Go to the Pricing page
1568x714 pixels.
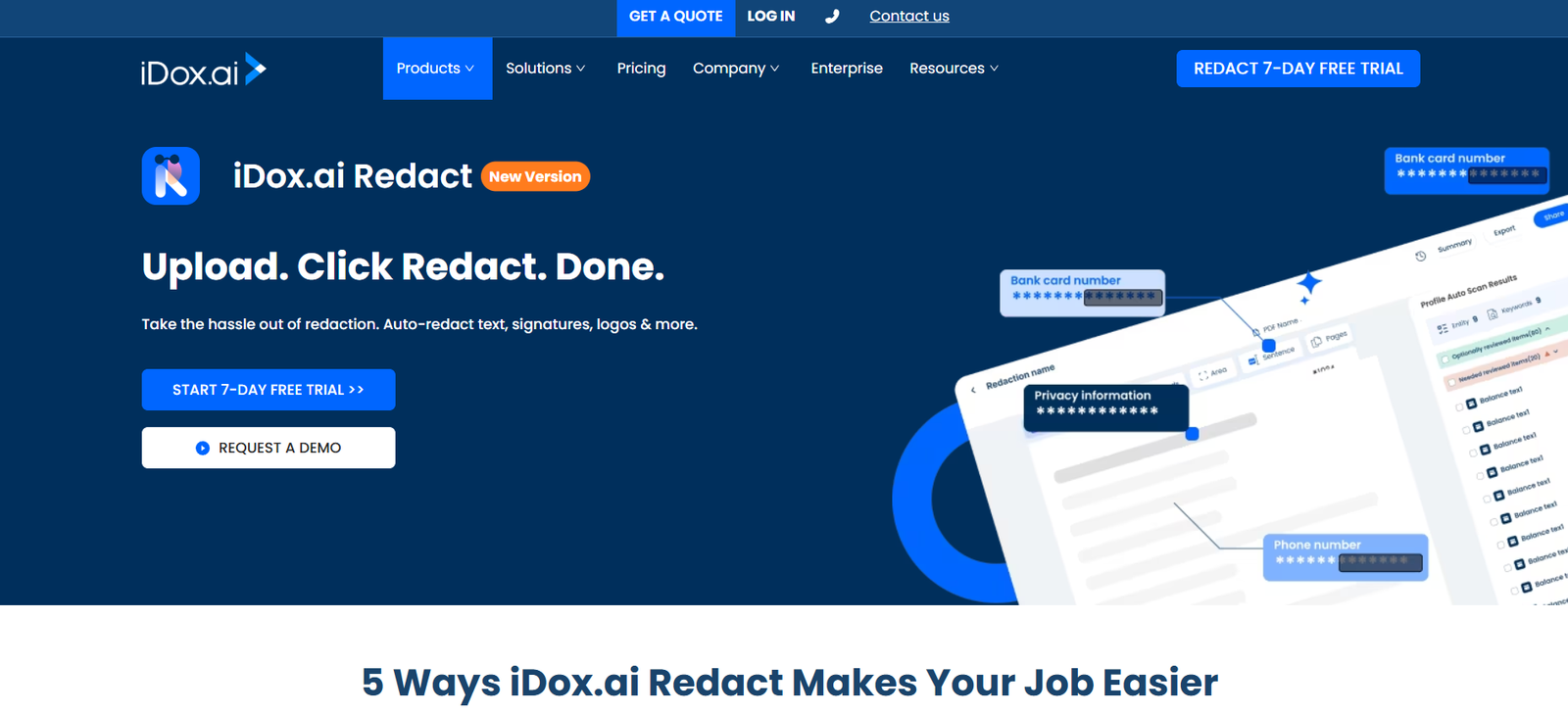click(641, 69)
